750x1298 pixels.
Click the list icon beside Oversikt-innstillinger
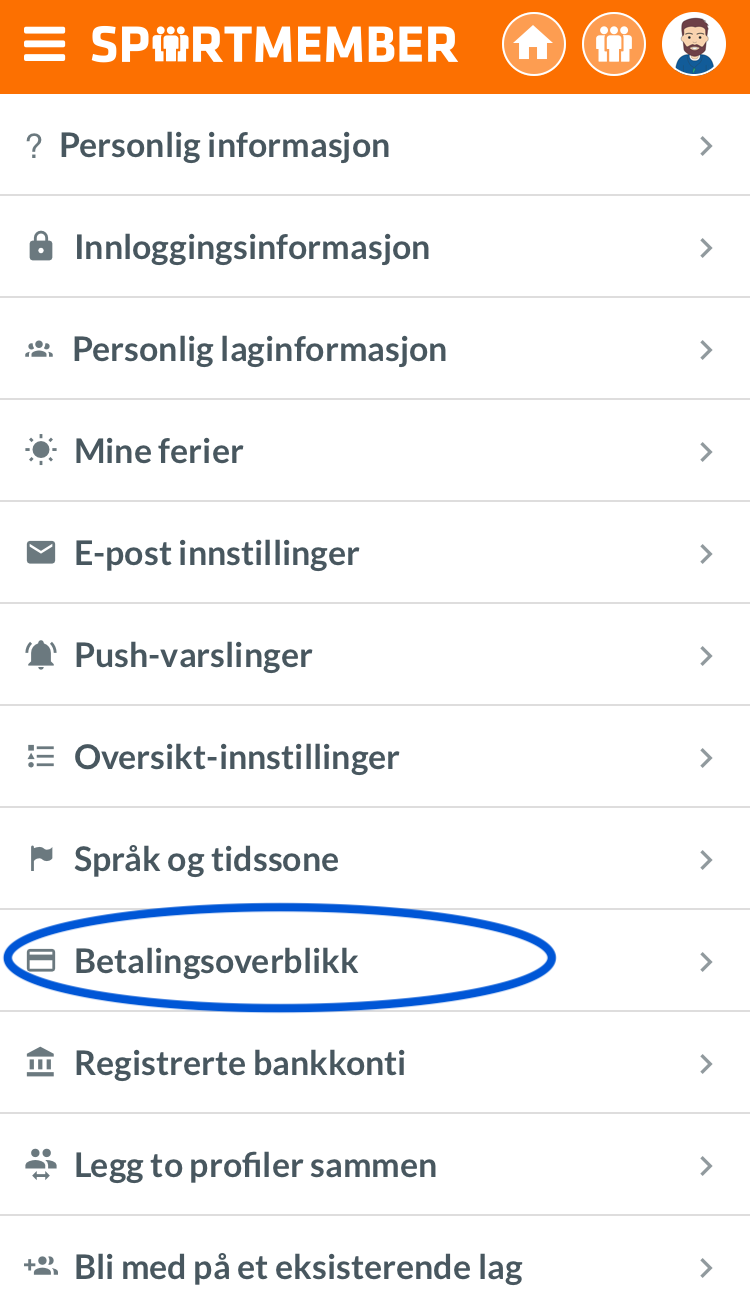40,757
